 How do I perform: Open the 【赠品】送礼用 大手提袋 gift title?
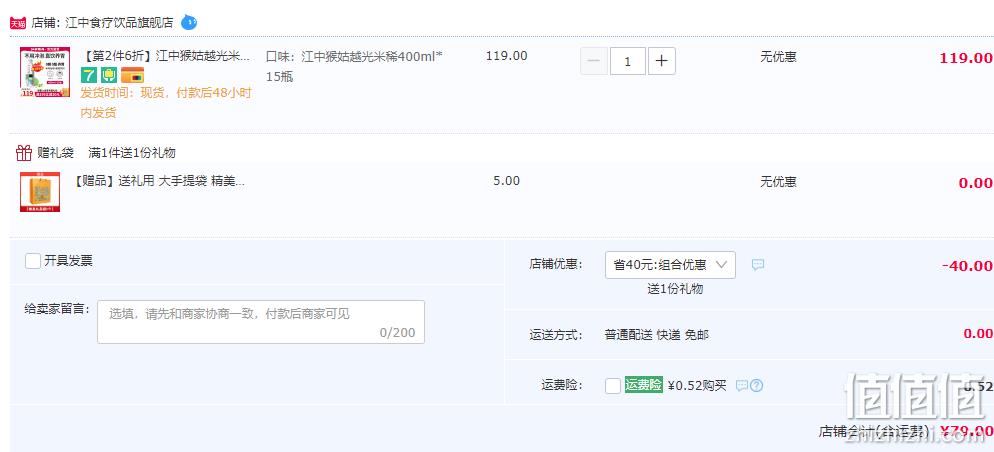[x=160, y=181]
